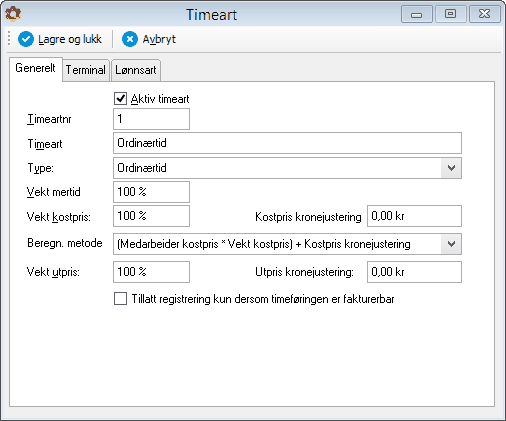Click the Utpris kronejustering amount field
506x421 pixels.
pyautogui.click(x=414, y=272)
